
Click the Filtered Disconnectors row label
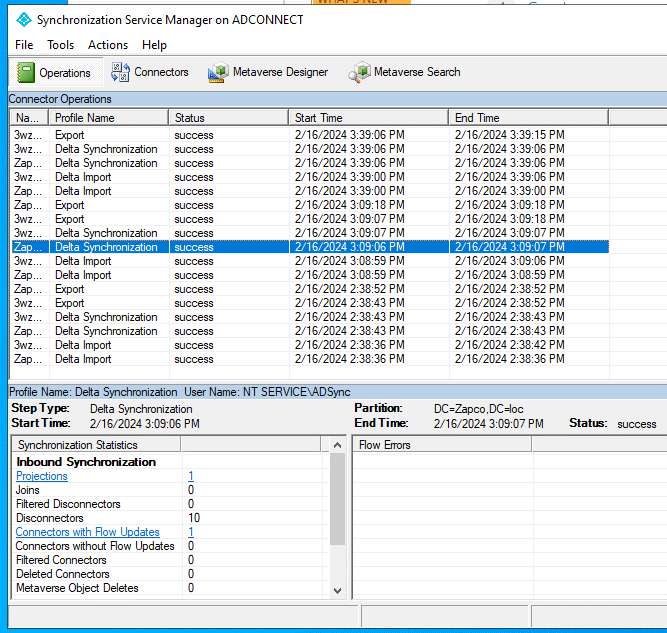tap(68, 504)
